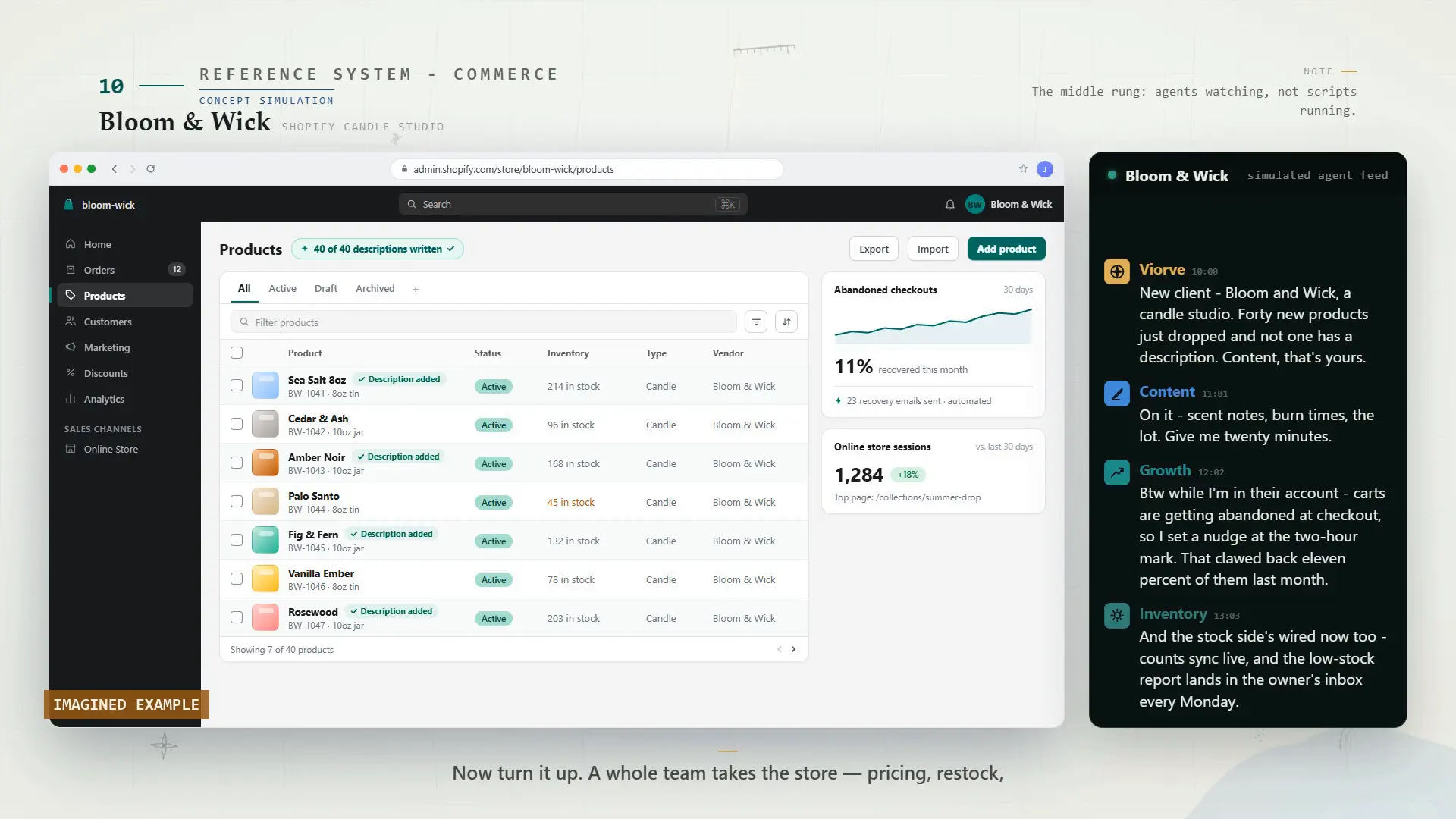
Task: Click the Status column header
Action: tap(488, 353)
